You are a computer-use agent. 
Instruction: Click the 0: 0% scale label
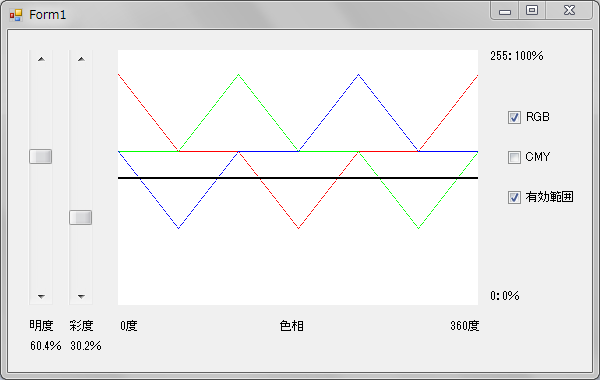tap(505, 296)
